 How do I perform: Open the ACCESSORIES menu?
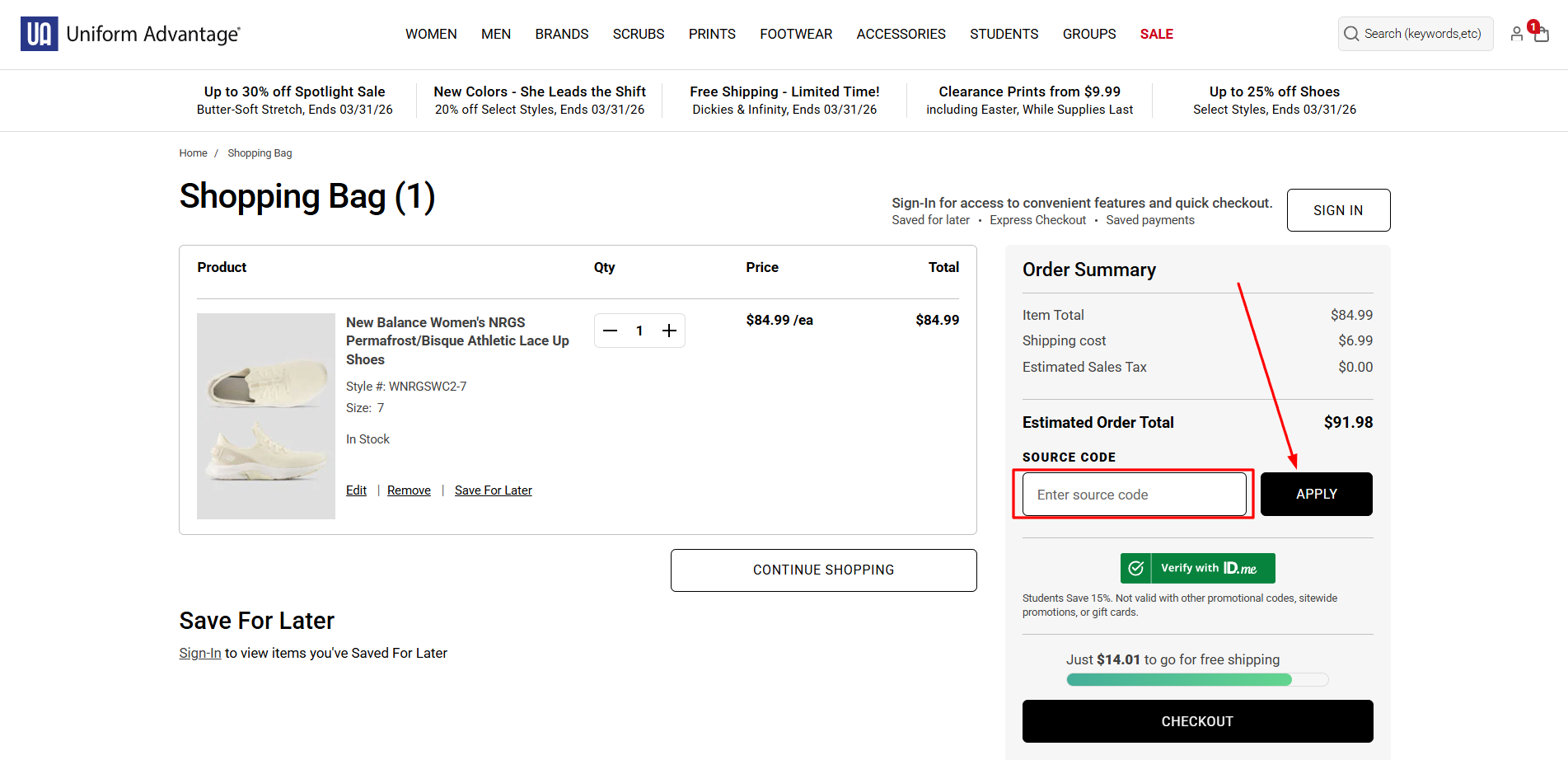point(901,34)
